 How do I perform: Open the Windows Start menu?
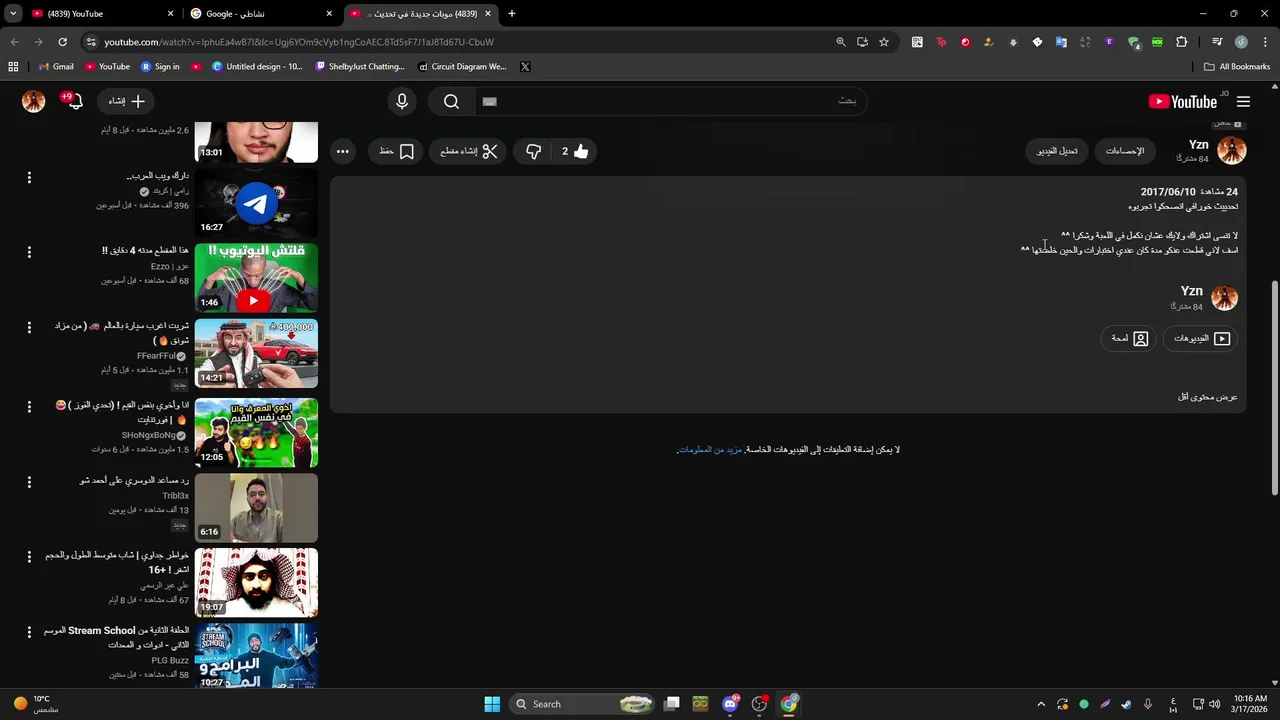point(492,704)
